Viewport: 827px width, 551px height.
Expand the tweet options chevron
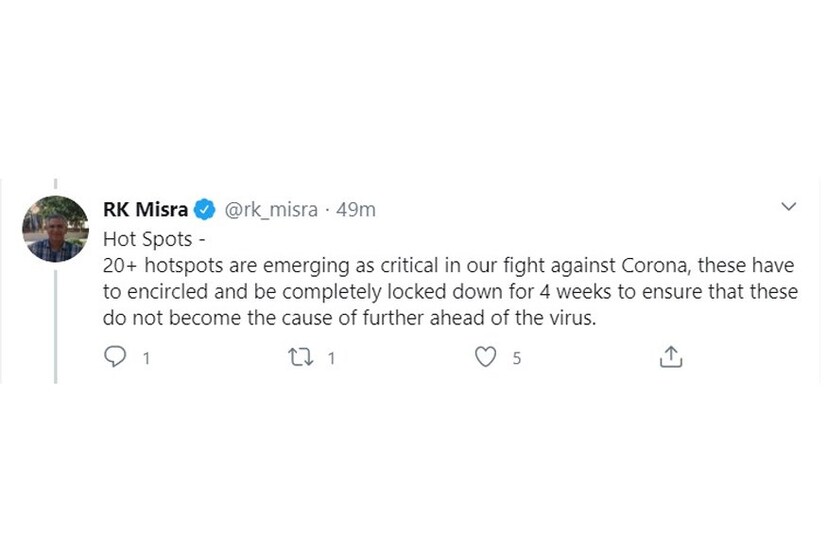click(788, 207)
